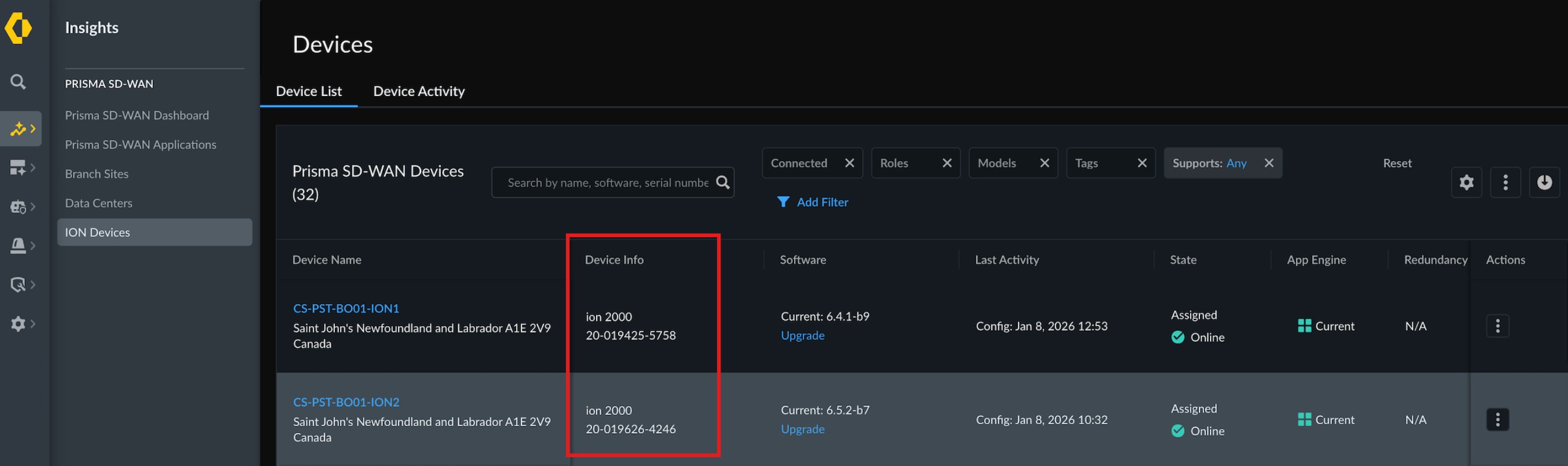Click the Device Info column header
Image resolution: width=1568 pixels, height=466 pixels.
(613, 260)
